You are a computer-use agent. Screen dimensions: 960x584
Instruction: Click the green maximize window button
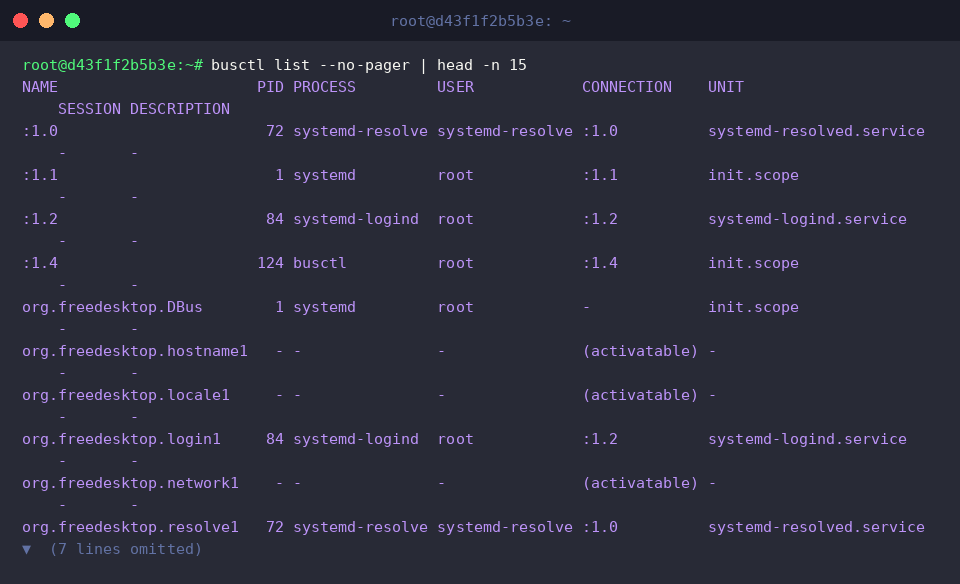pos(72,21)
